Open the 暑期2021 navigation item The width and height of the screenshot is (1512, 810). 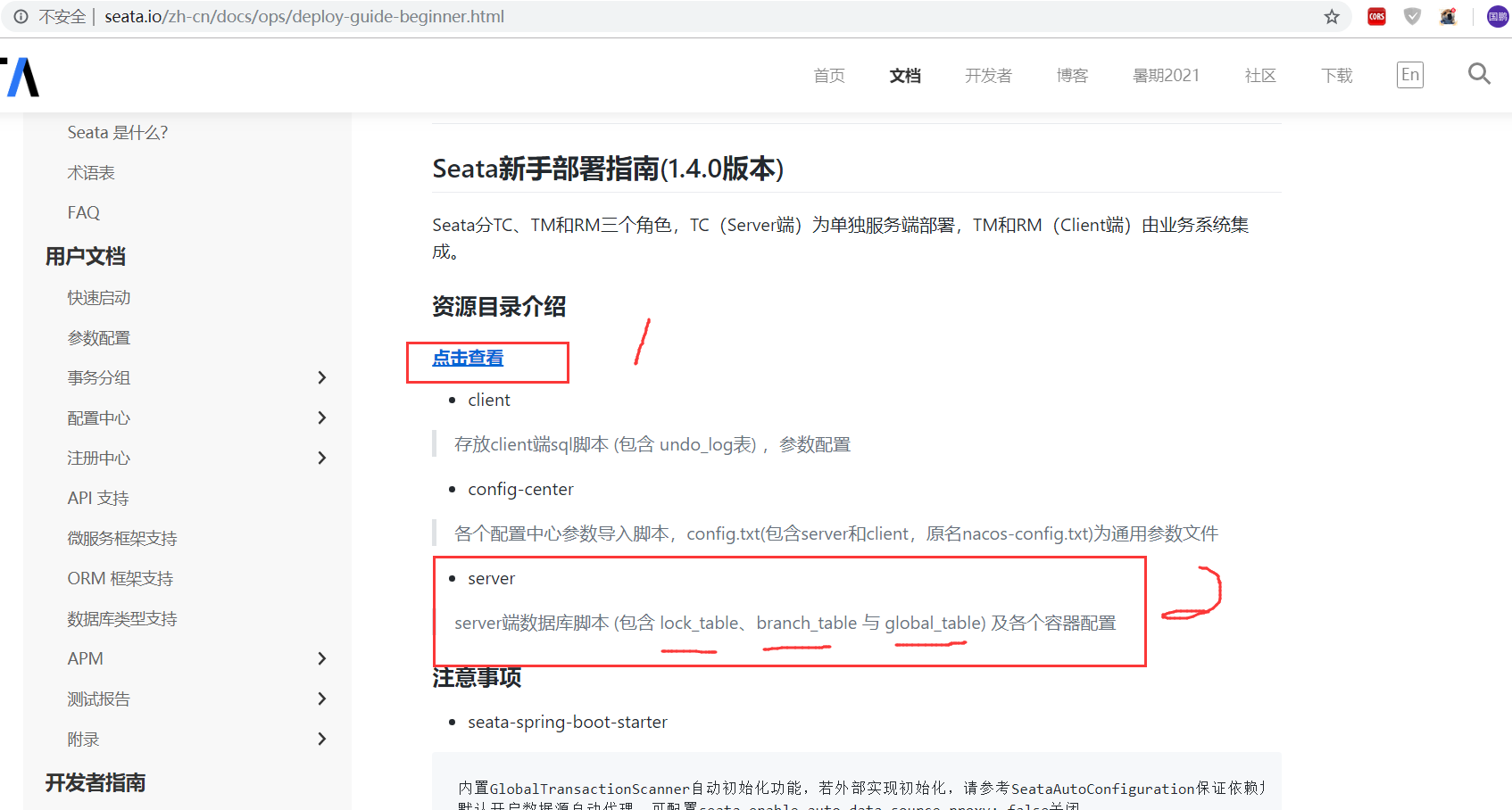[x=1166, y=76]
